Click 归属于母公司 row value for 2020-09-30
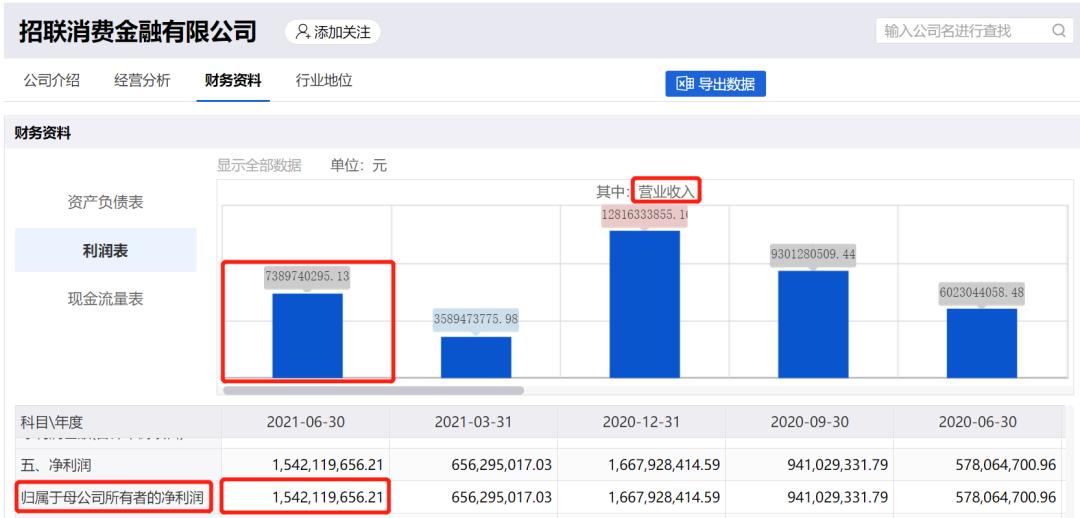Image resolution: width=1080 pixels, height=518 pixels. point(838,497)
